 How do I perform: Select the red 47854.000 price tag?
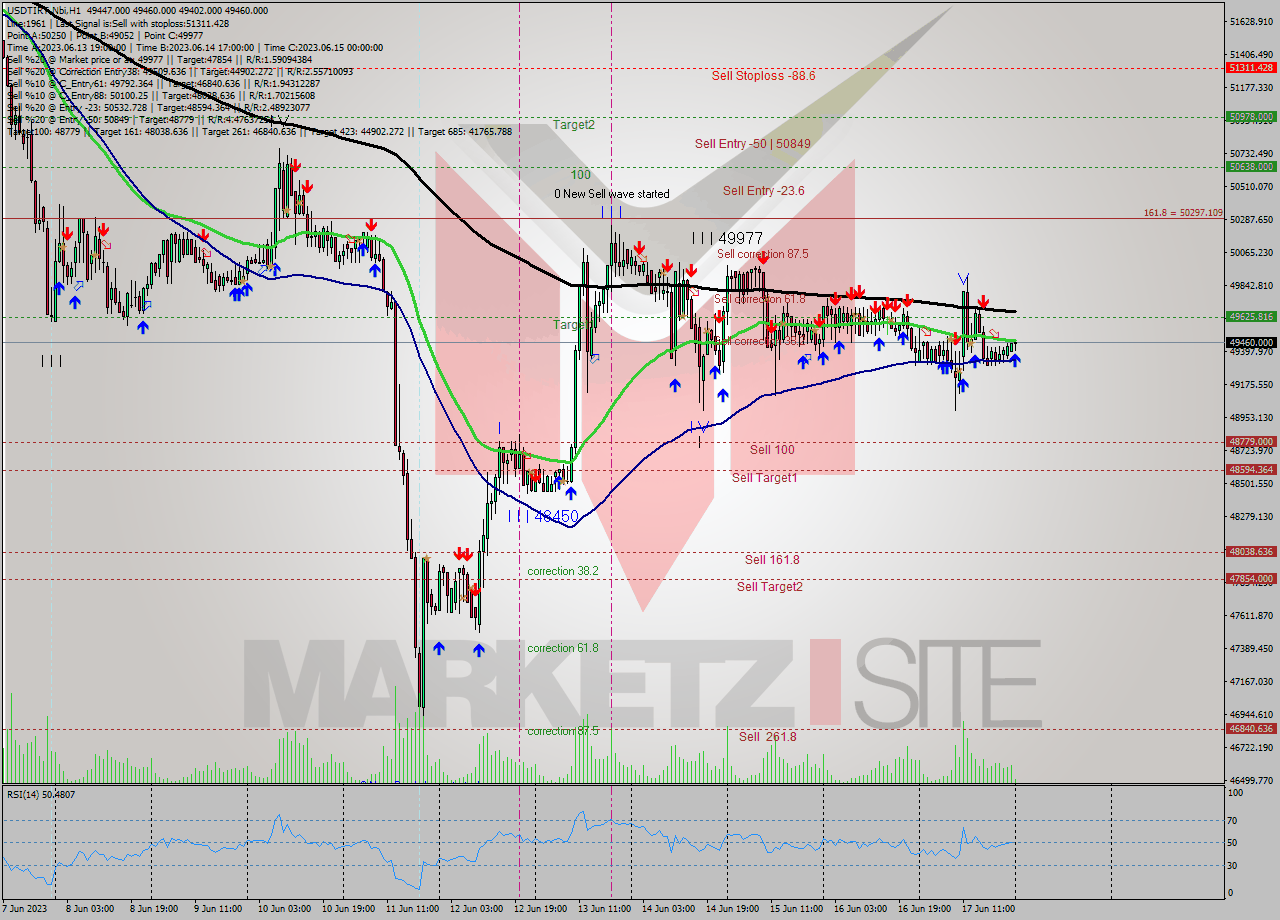tap(1250, 578)
